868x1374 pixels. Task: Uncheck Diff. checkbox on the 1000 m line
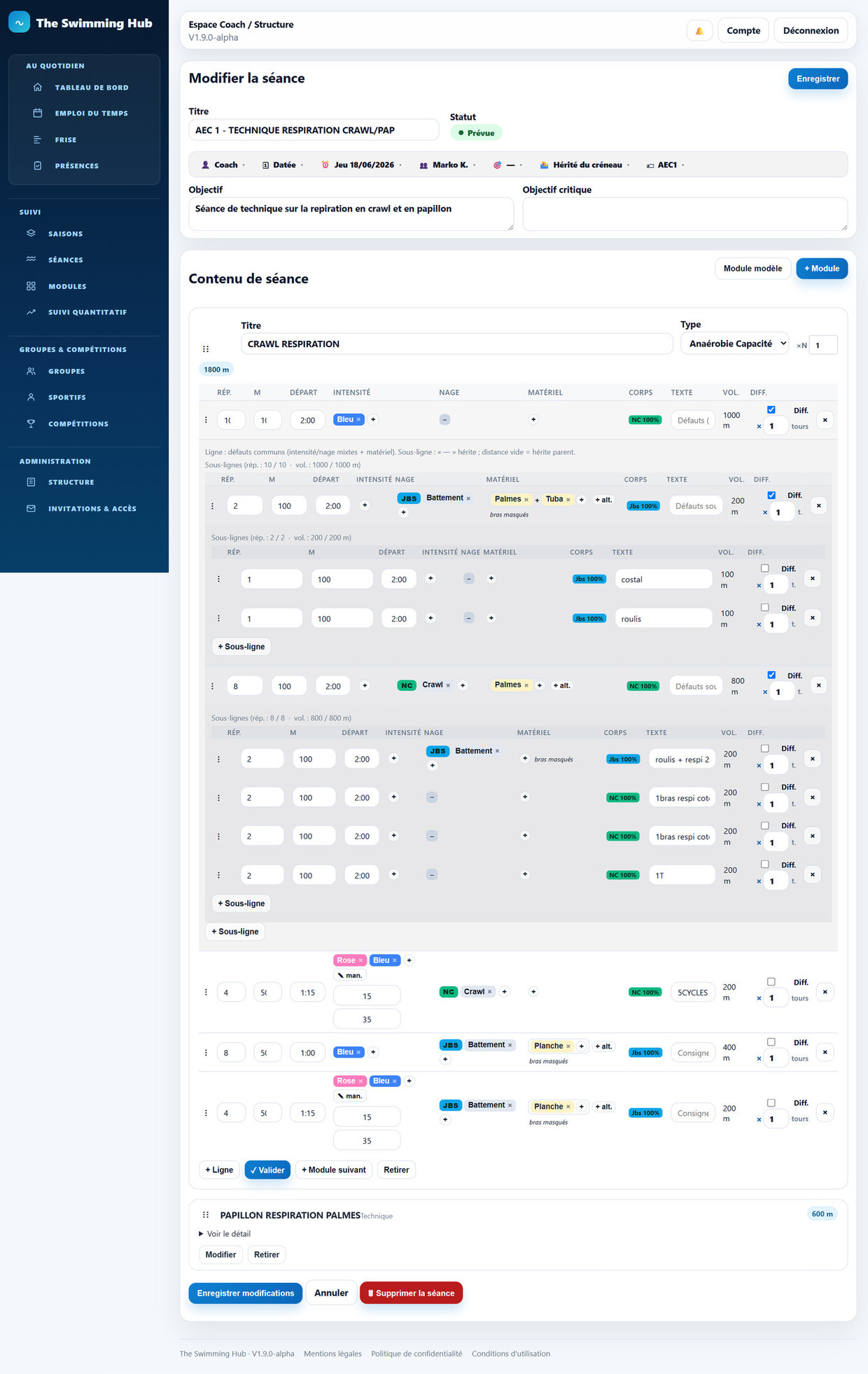click(771, 410)
